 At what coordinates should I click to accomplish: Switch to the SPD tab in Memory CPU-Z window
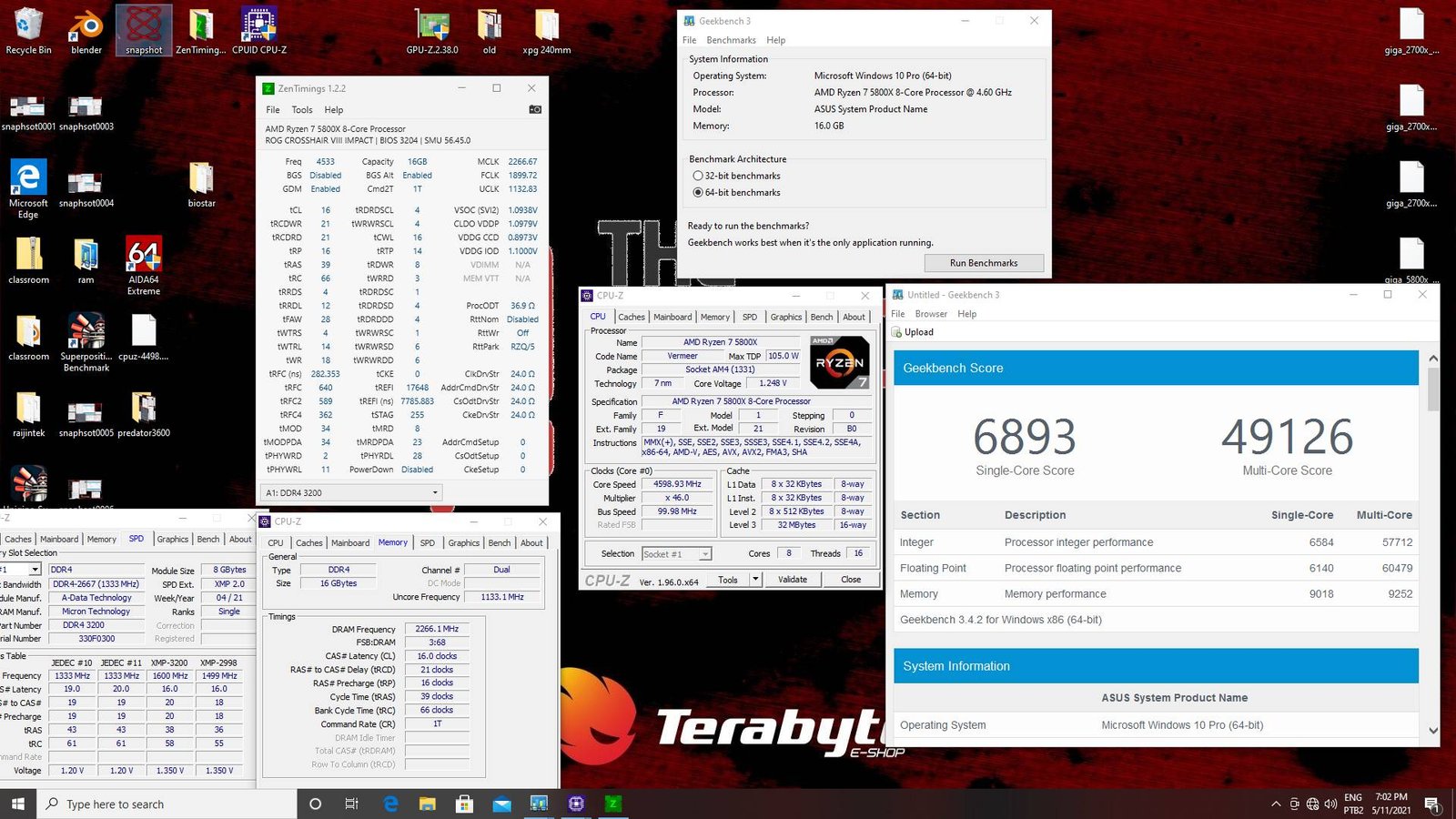427,542
